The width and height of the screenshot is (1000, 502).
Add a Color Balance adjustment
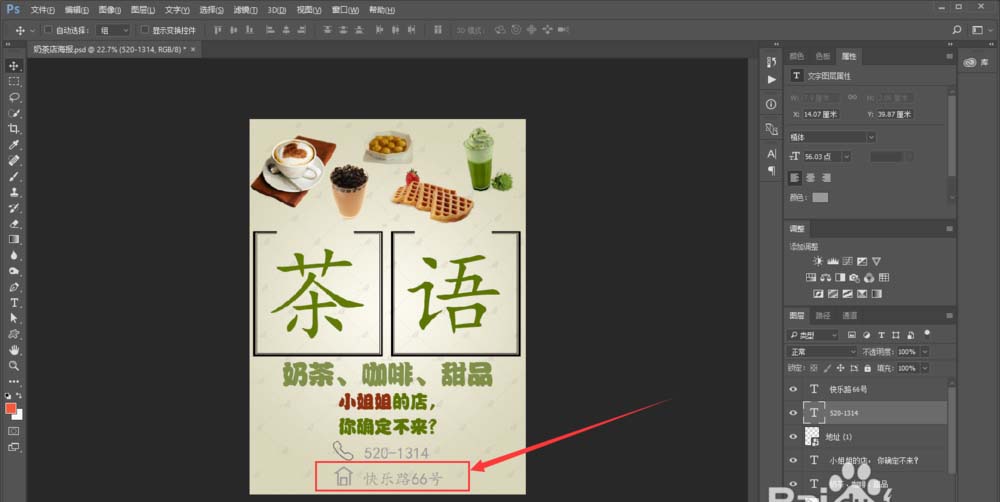click(826, 277)
